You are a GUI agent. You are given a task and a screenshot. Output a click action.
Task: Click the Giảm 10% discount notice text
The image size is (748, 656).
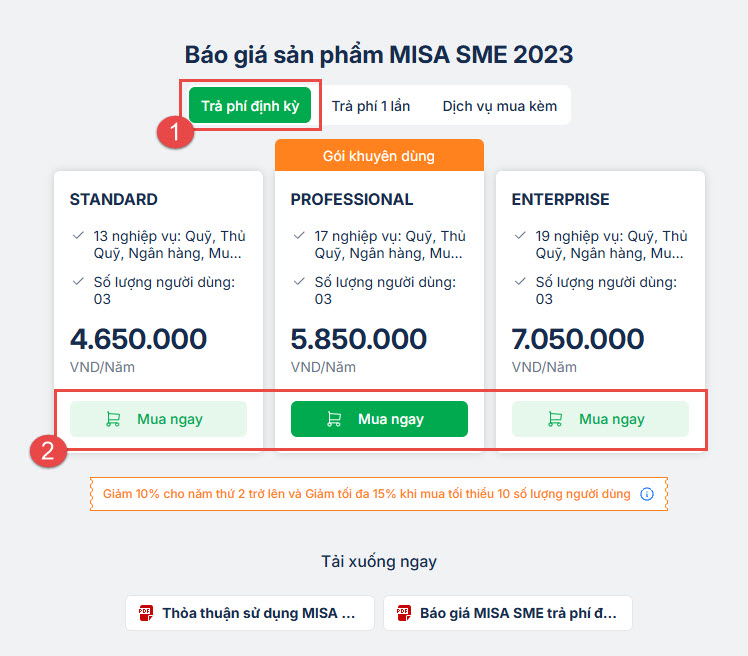click(366, 494)
